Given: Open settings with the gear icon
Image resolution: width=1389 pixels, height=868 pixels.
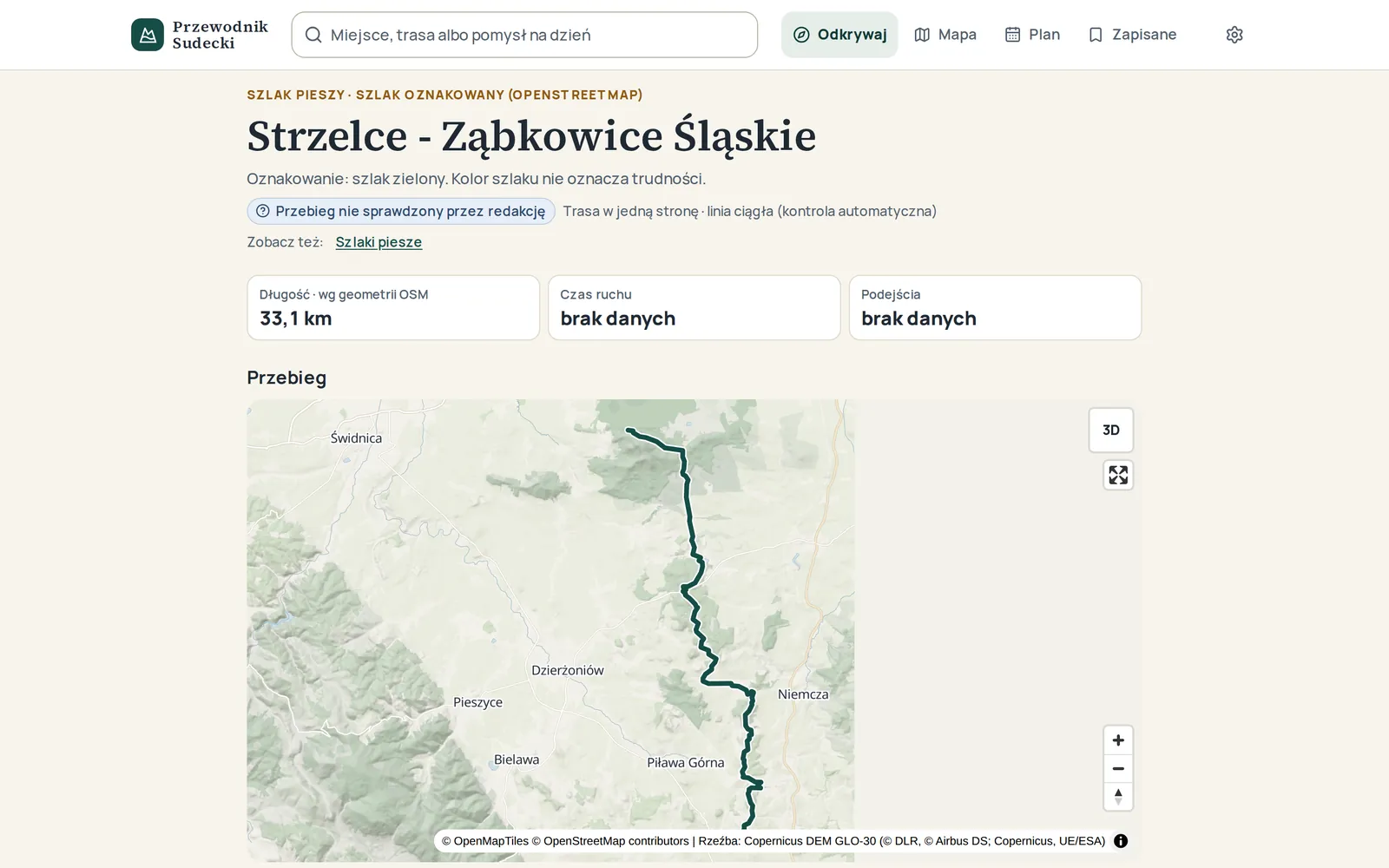Looking at the screenshot, I should coord(1234,35).
